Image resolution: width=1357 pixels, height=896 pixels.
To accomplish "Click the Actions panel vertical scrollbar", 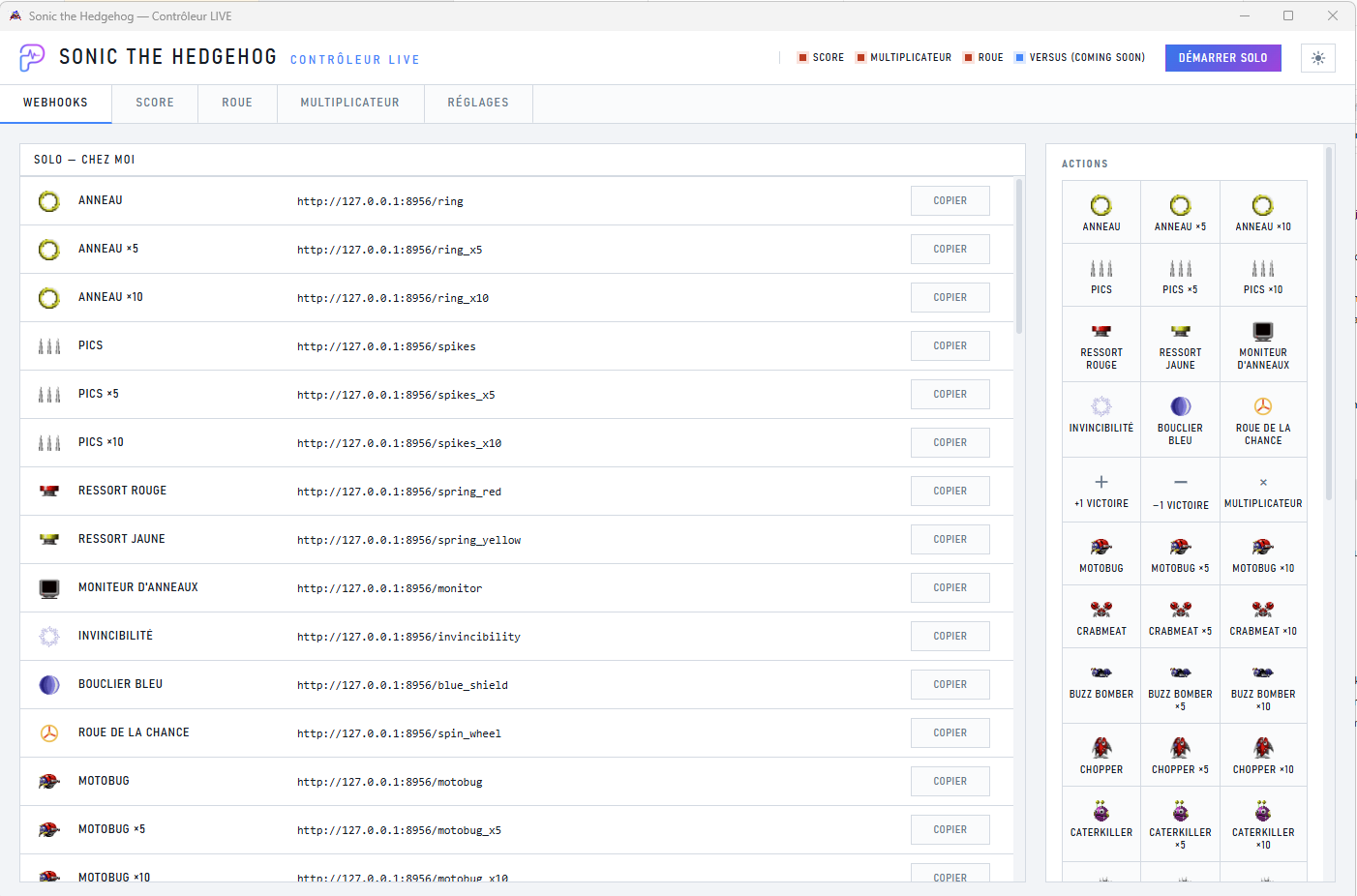I will [x=1330, y=323].
